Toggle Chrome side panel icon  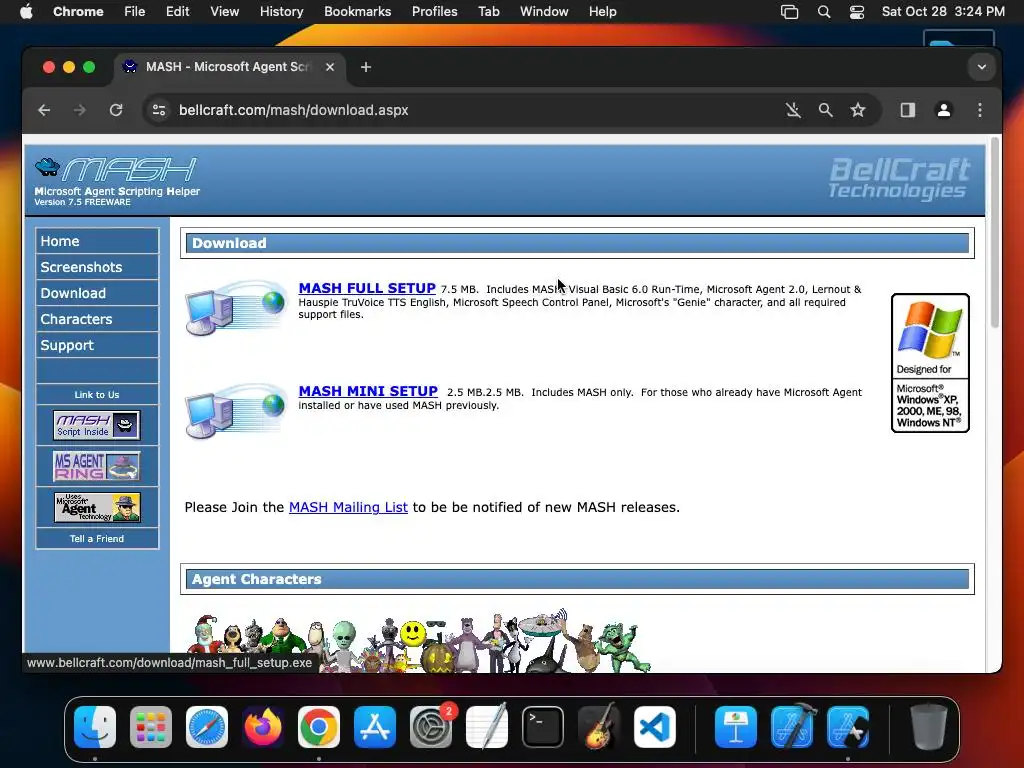click(x=908, y=110)
